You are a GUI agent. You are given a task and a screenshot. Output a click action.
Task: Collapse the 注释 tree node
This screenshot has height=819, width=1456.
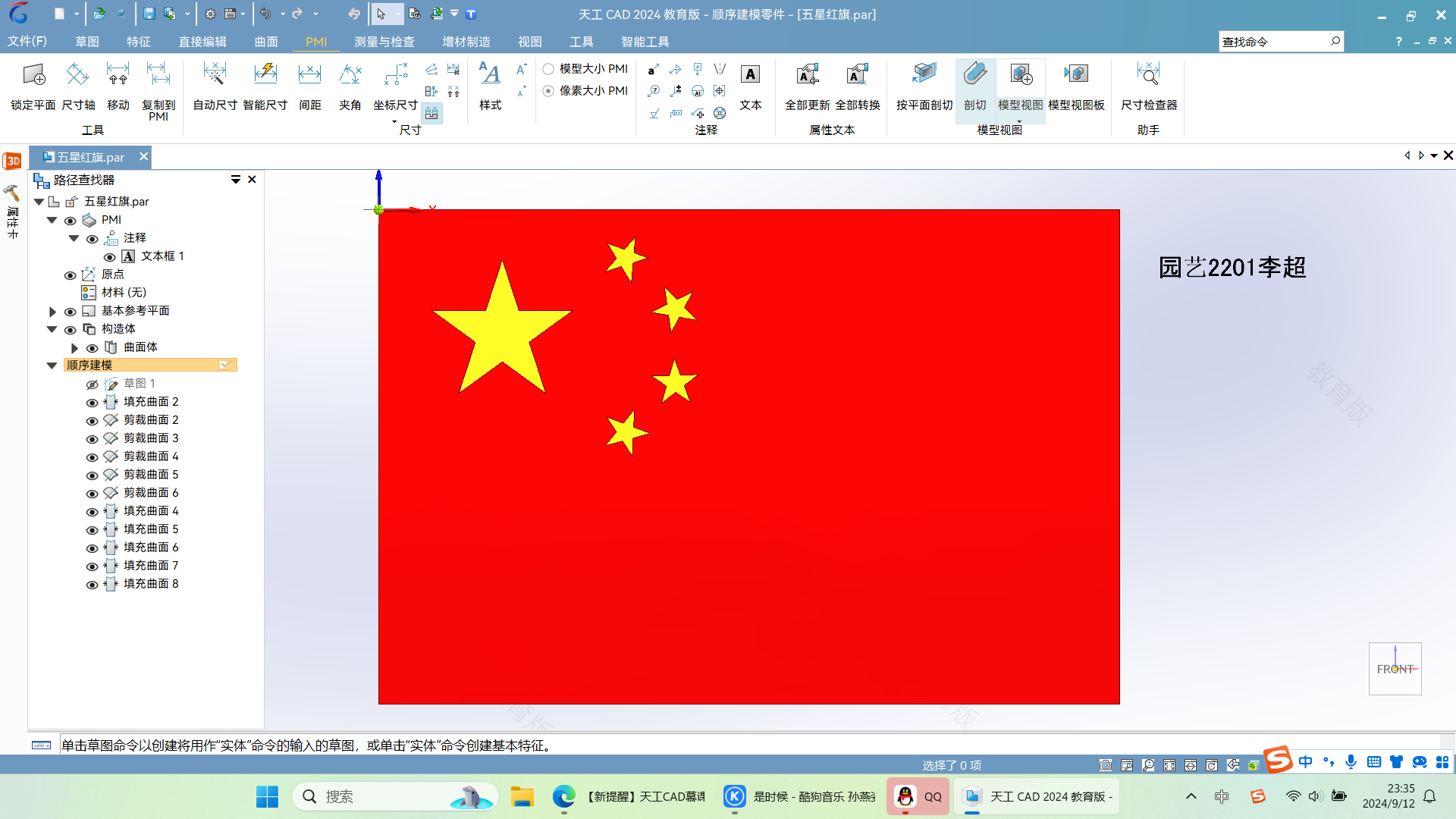[74, 238]
